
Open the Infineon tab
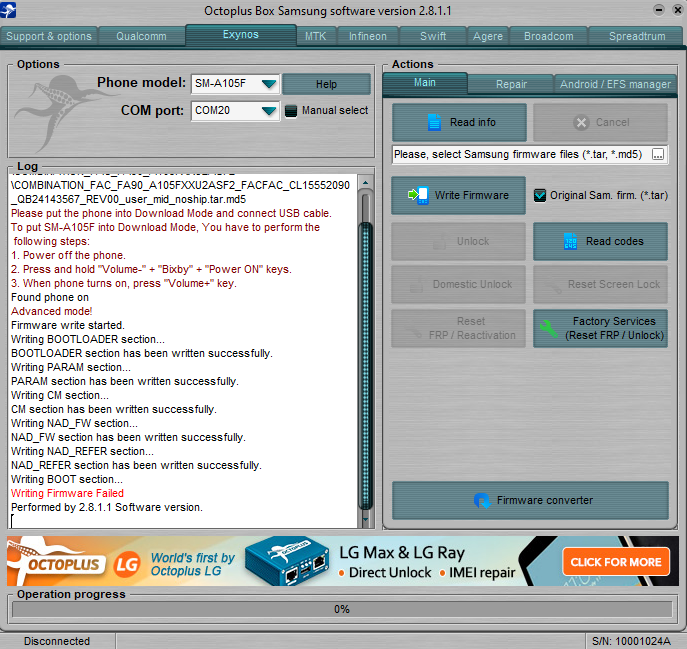pos(368,36)
